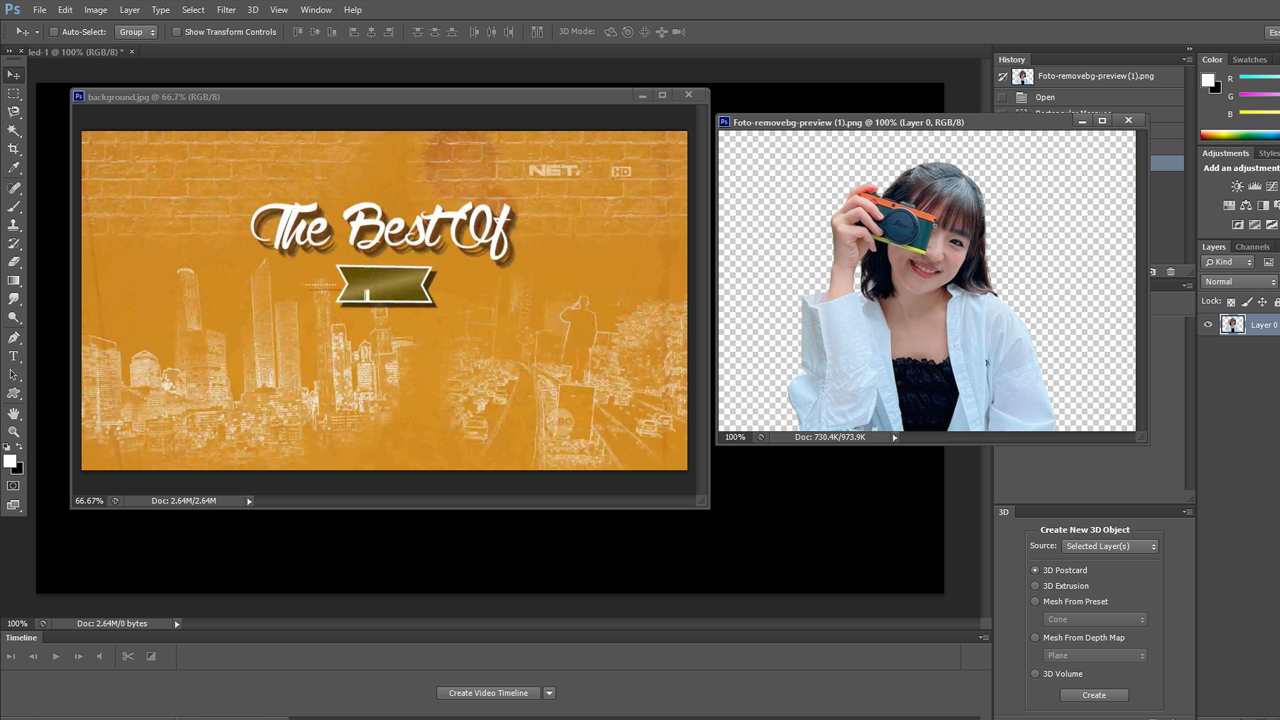The width and height of the screenshot is (1280, 720).
Task: Click the foreground color swatch in toolbox
Action: [10, 462]
